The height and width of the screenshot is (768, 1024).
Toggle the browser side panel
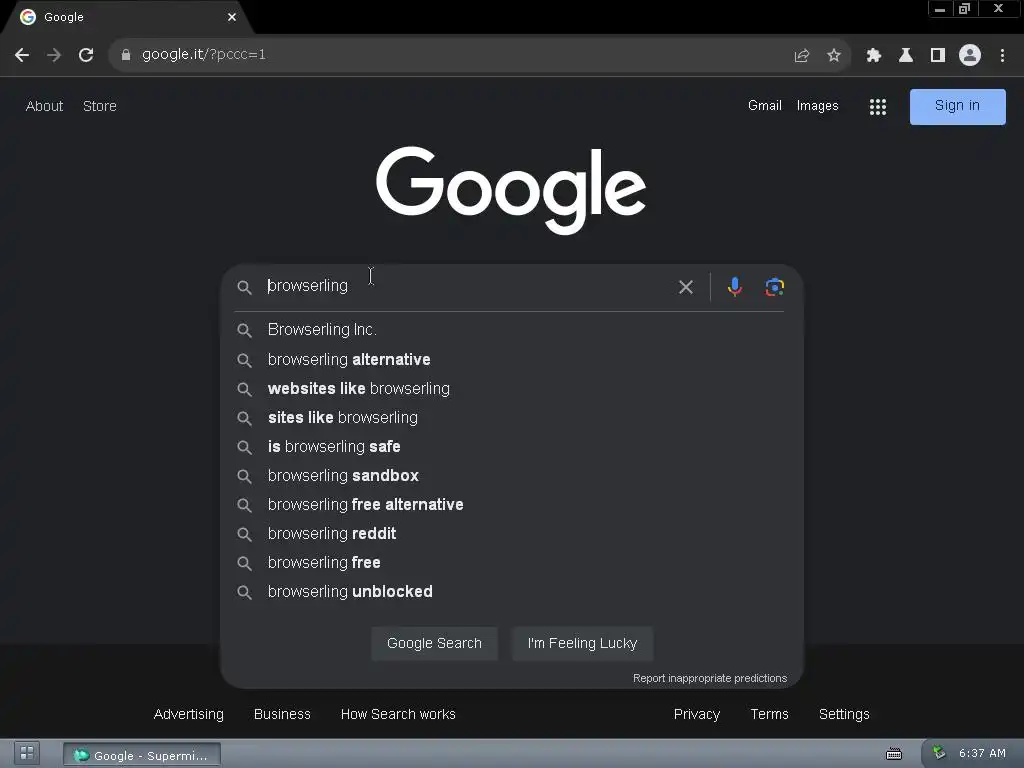pos(938,56)
